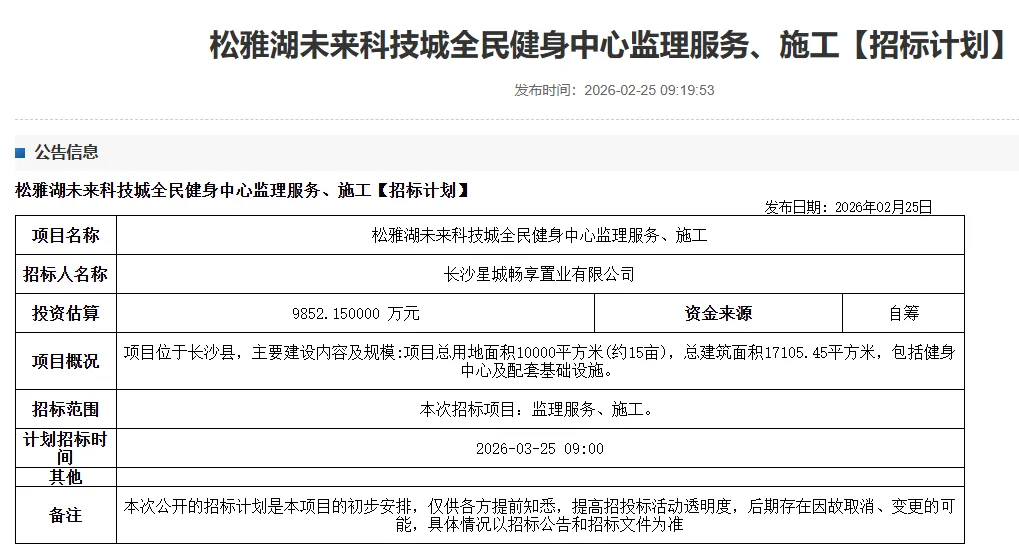Screen dimensions: 1019x554
Task: Click the 项目名称 label cell
Action: coord(66,235)
